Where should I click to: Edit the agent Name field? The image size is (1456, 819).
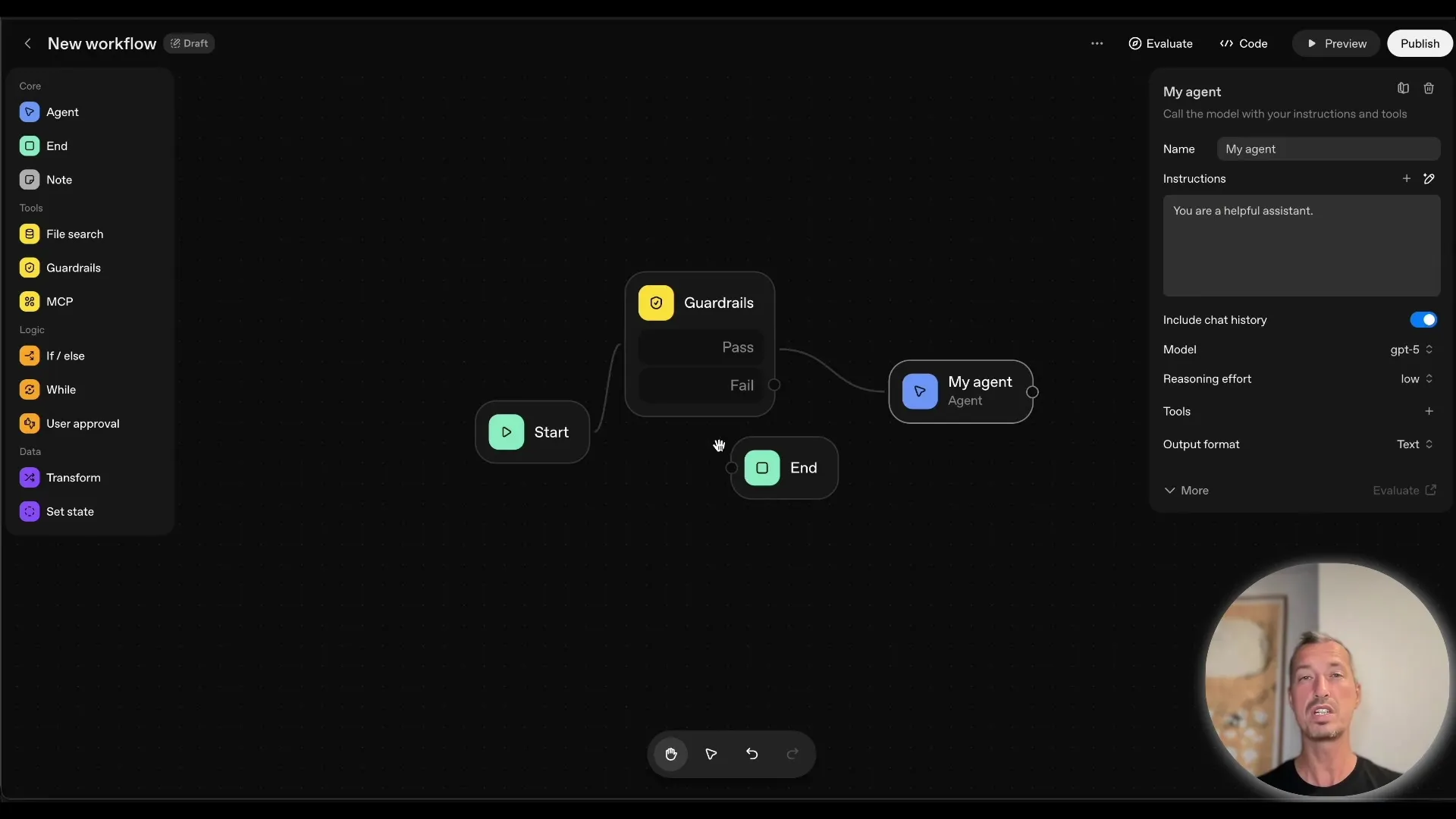click(1329, 149)
